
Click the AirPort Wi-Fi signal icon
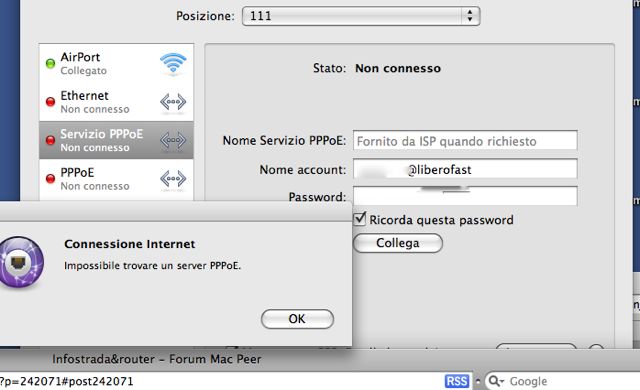click(173, 64)
